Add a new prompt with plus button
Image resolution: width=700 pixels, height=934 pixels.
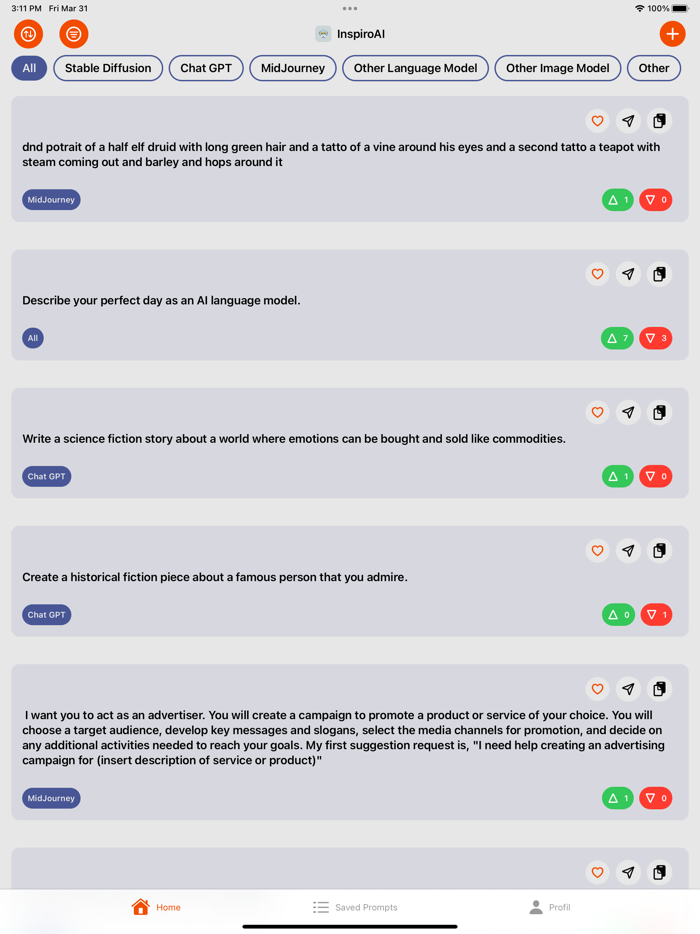(672, 34)
